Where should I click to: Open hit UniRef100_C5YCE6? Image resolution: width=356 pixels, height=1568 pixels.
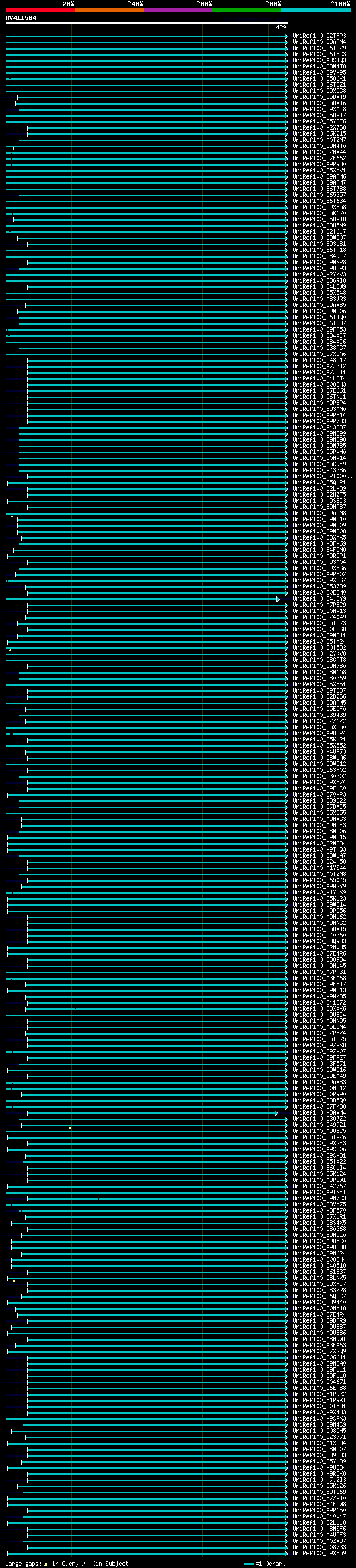[x=319, y=122]
